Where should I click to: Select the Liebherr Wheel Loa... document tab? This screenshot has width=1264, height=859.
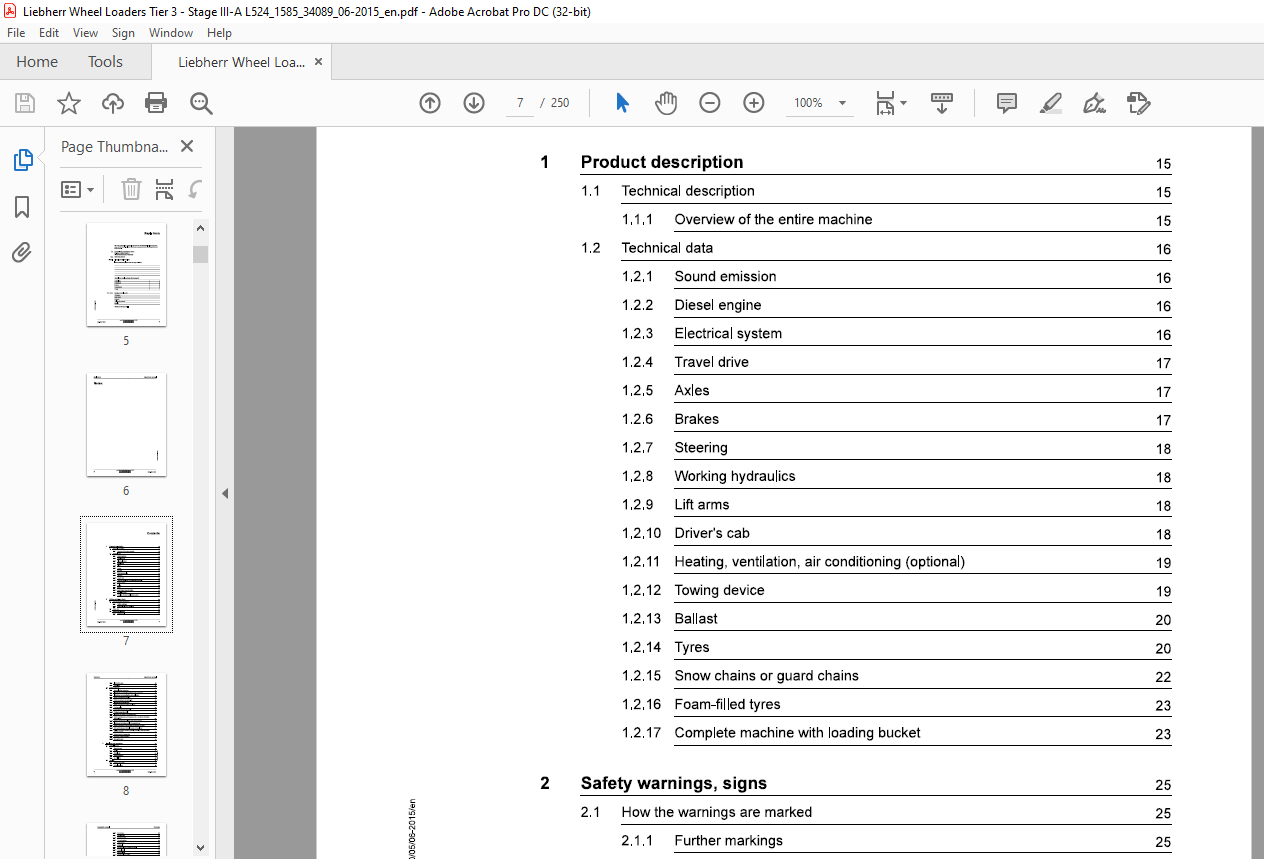pyautogui.click(x=241, y=62)
